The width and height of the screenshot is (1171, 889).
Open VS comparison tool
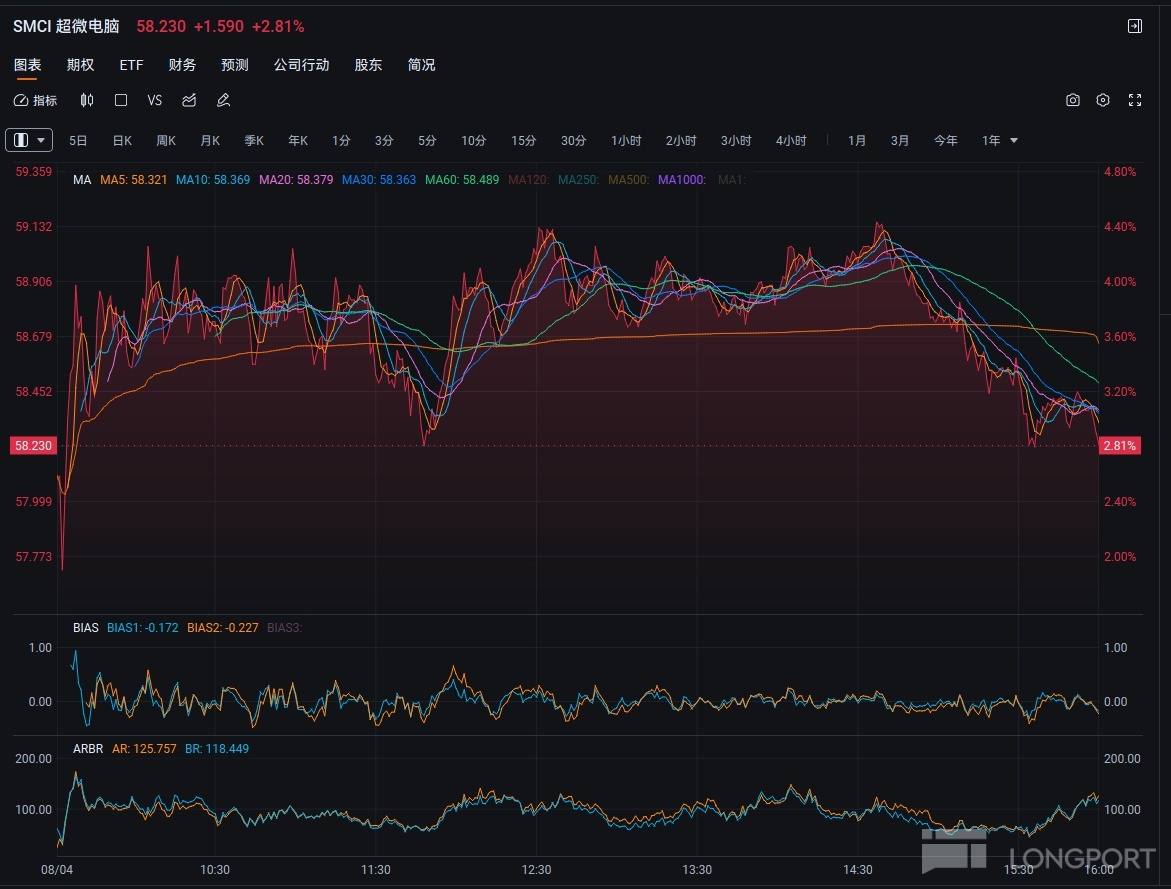coord(155,100)
